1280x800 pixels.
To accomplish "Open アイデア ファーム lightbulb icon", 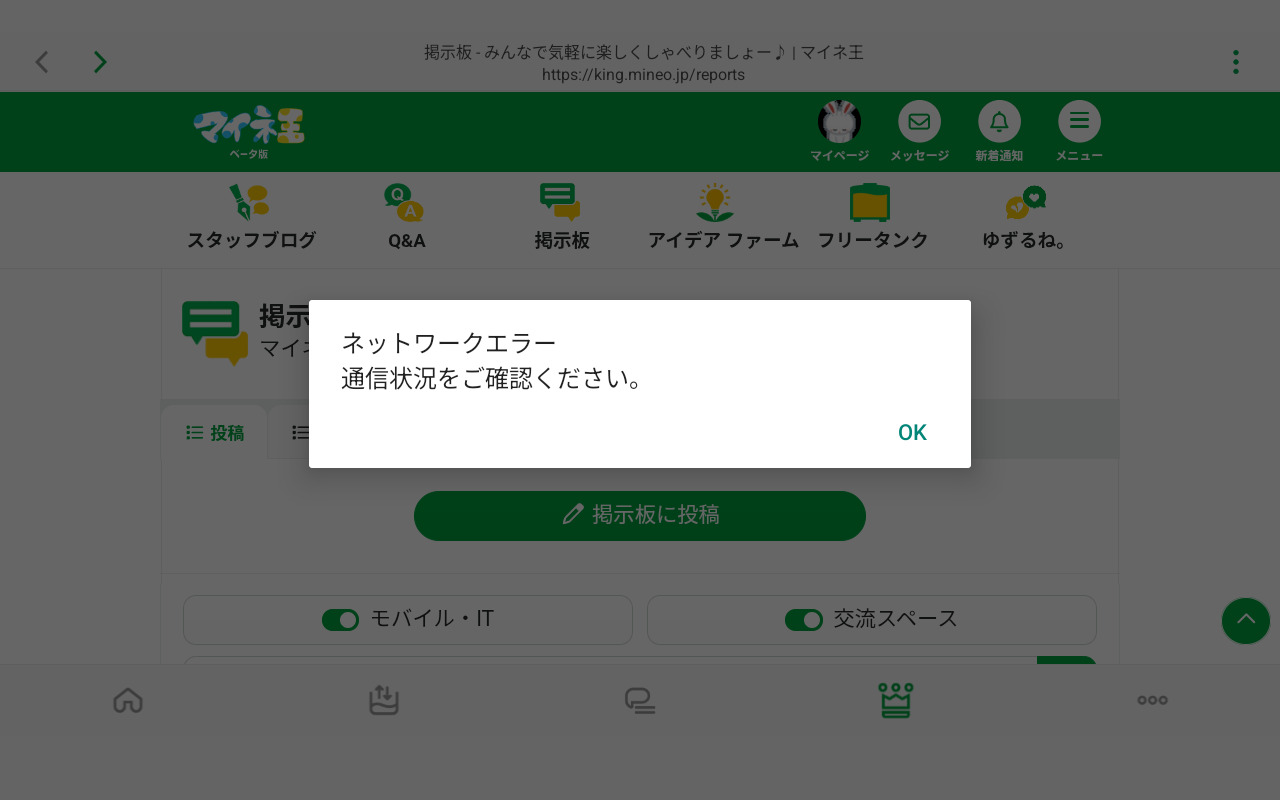I will coord(715,203).
